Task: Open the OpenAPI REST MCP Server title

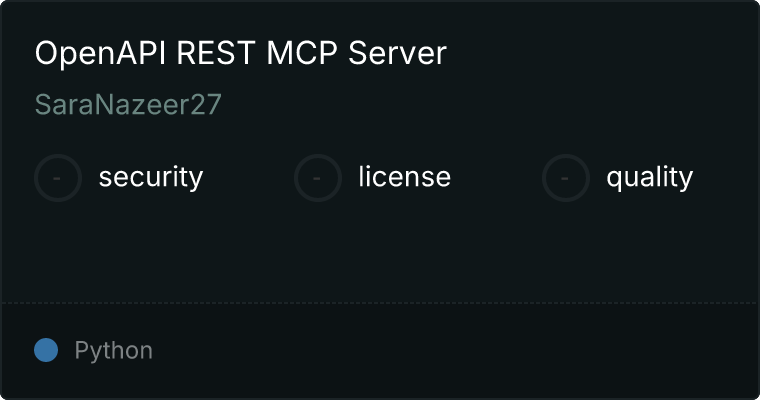Action: [x=241, y=53]
